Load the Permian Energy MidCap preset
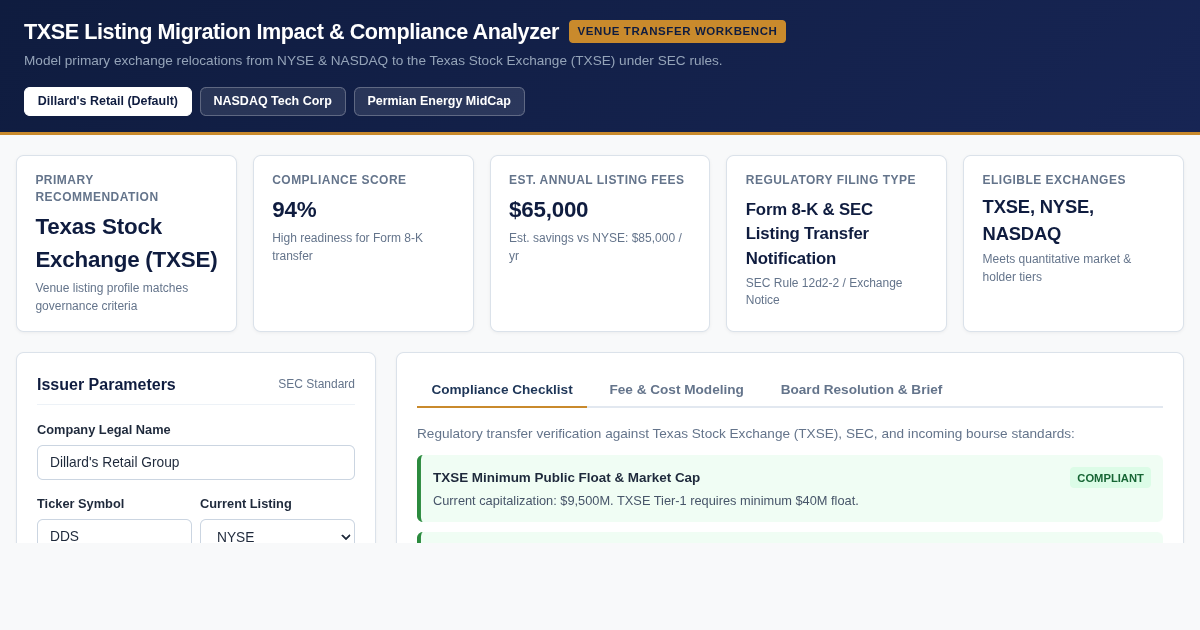 click(439, 101)
